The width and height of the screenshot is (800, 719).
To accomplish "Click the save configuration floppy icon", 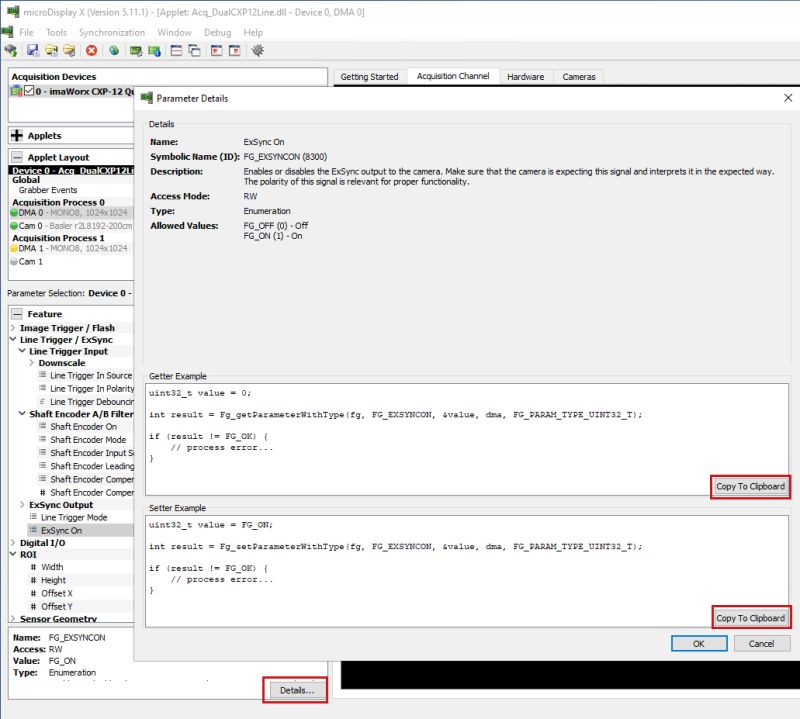I will (33, 50).
